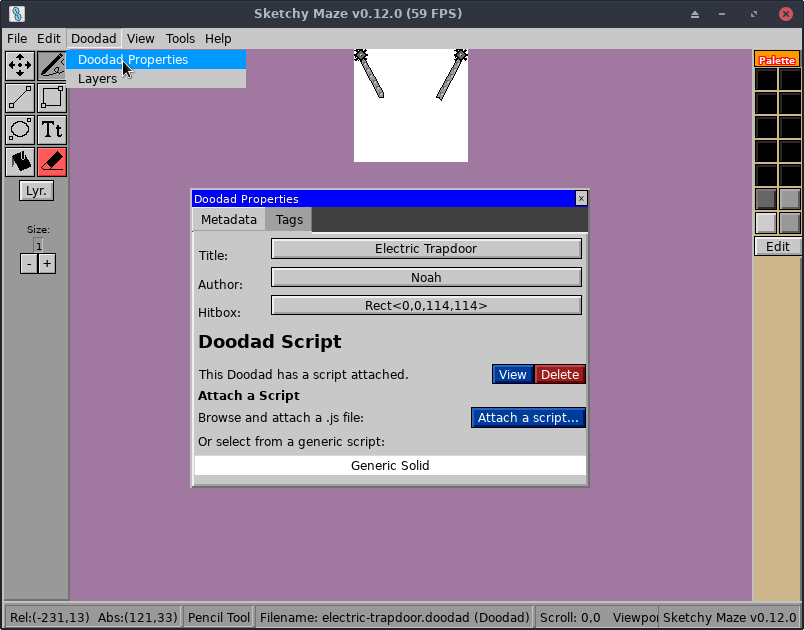The width and height of the screenshot is (804, 630).
Task: Select the Doodad placement tool
Action: click(19, 160)
